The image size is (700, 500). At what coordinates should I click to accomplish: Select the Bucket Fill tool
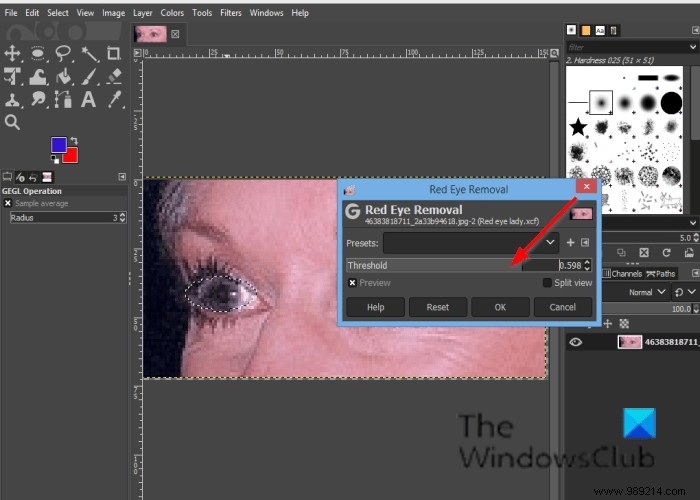(x=64, y=76)
